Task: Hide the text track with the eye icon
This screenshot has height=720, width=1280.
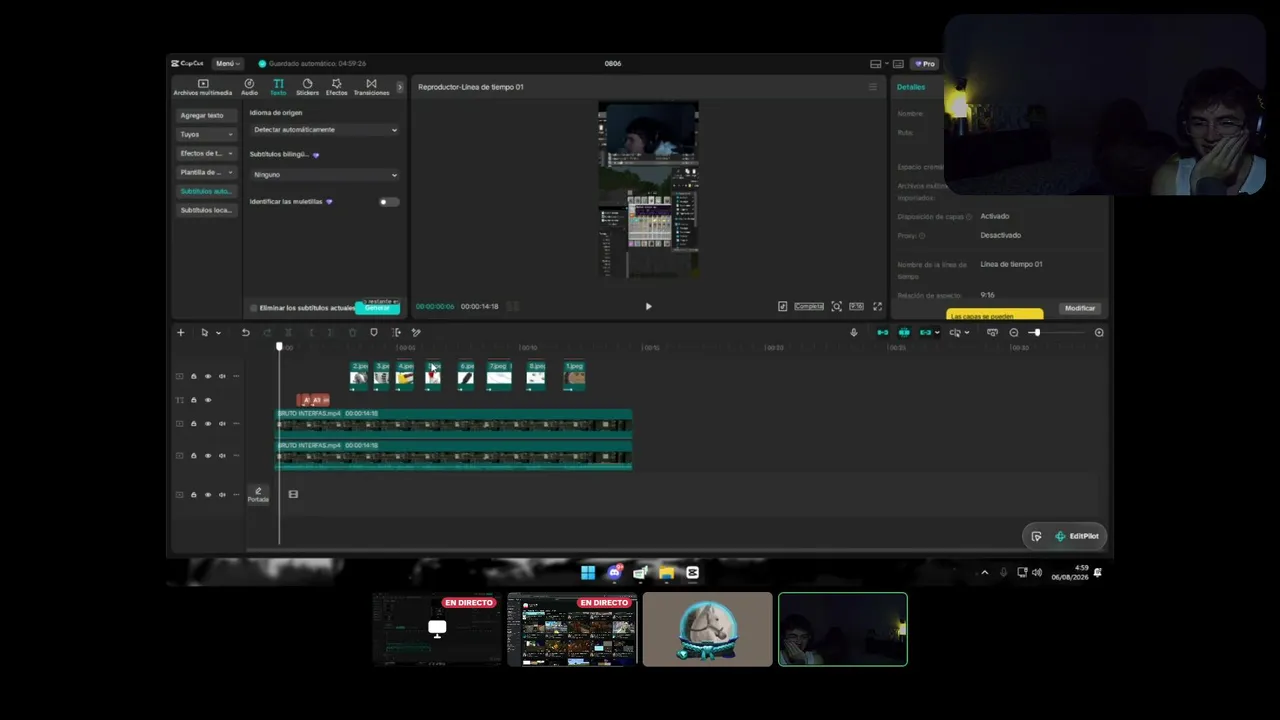Action: coord(208,400)
